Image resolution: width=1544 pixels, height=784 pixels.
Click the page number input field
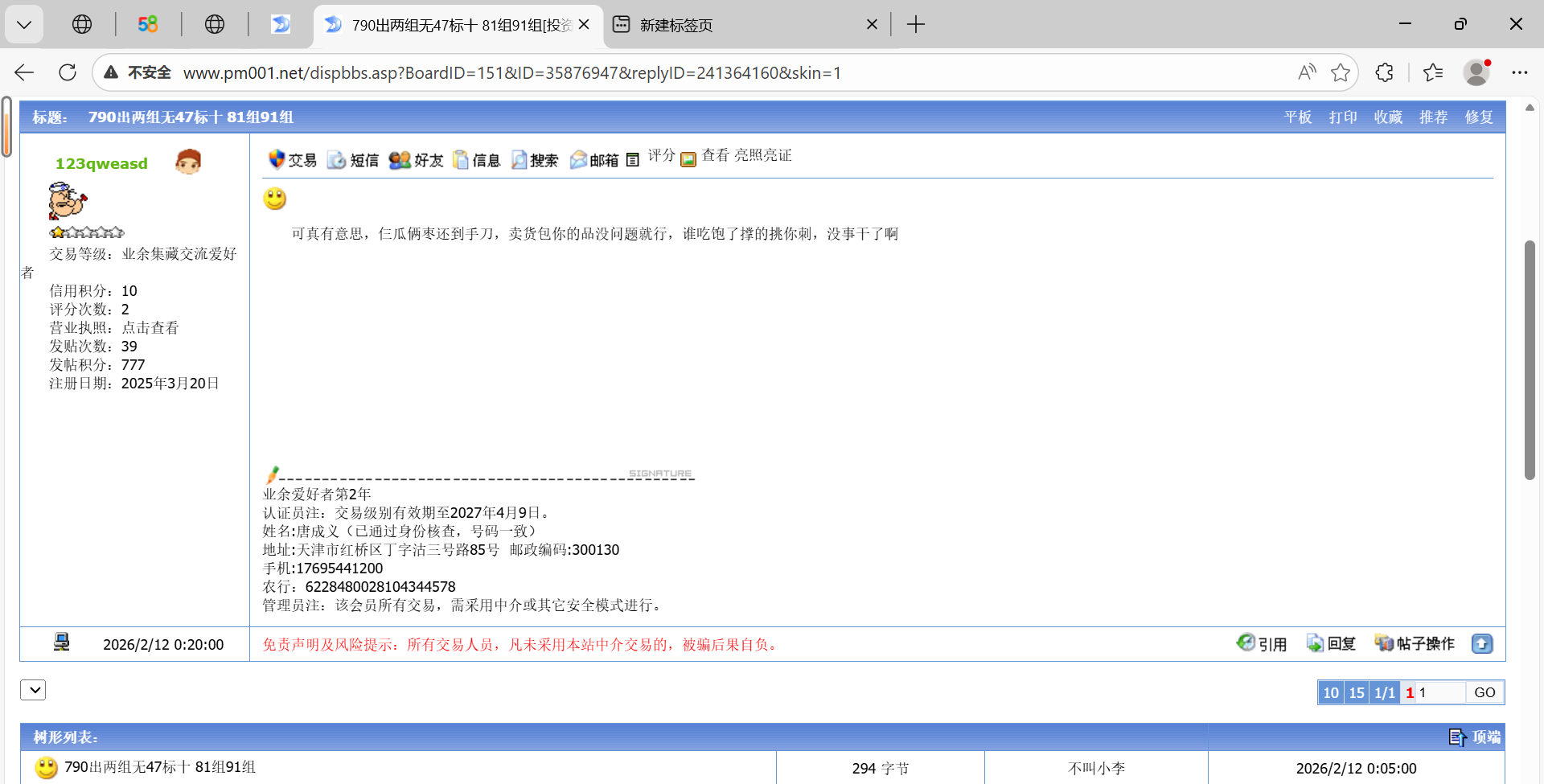1439,692
